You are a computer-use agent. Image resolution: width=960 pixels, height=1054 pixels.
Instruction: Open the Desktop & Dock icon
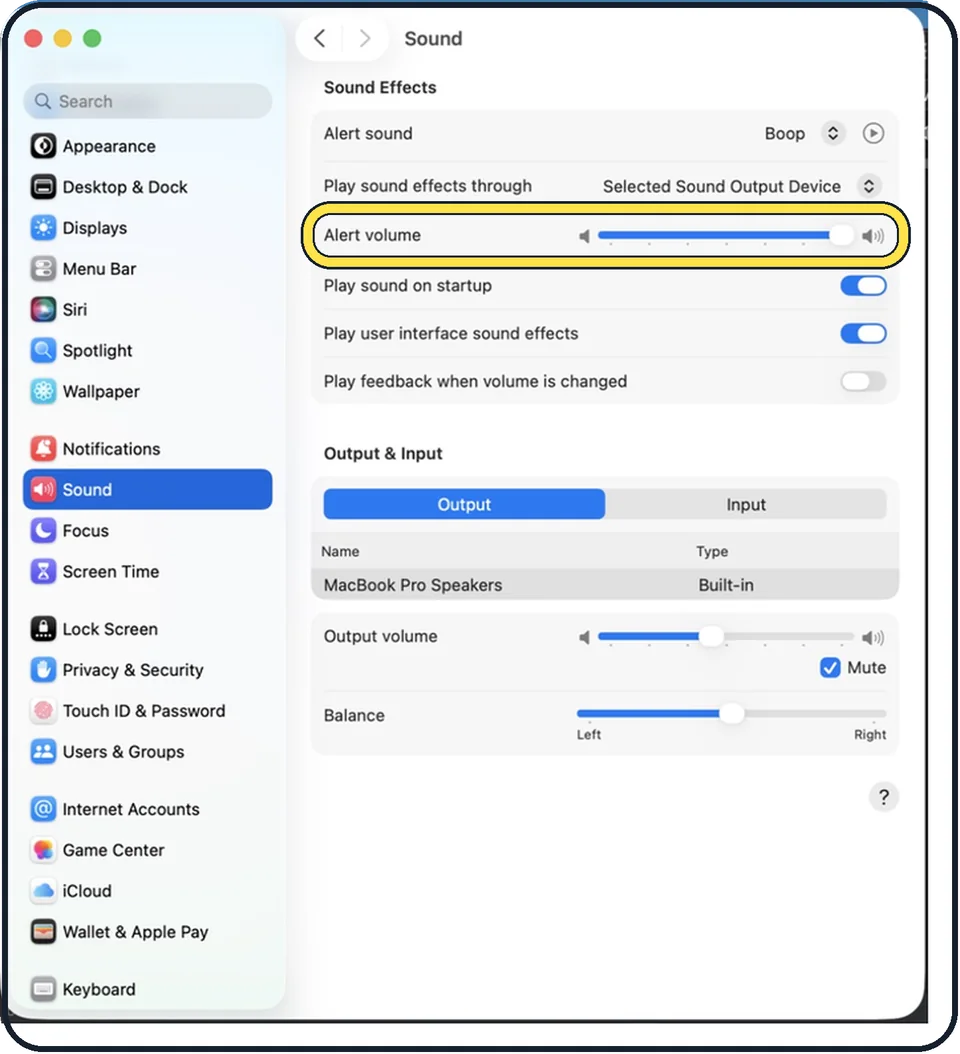point(43,187)
